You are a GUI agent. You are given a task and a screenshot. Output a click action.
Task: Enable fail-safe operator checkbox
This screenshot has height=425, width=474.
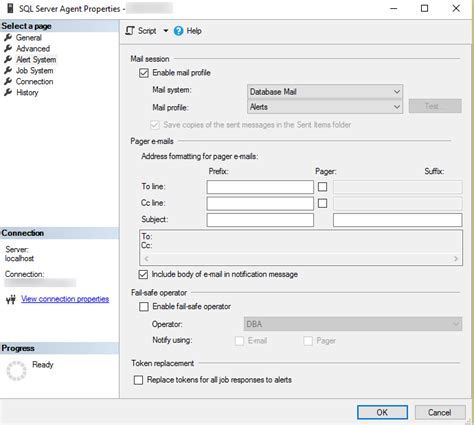pos(144,307)
